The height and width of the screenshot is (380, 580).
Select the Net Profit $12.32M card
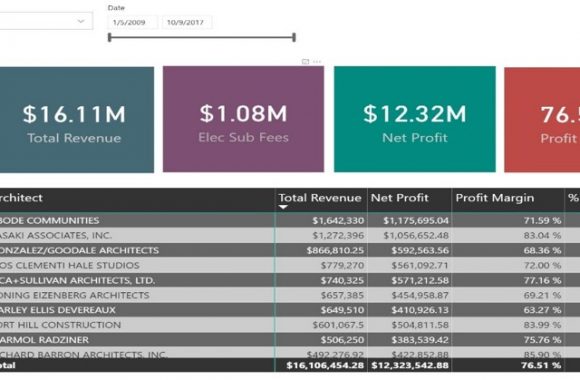coord(415,119)
